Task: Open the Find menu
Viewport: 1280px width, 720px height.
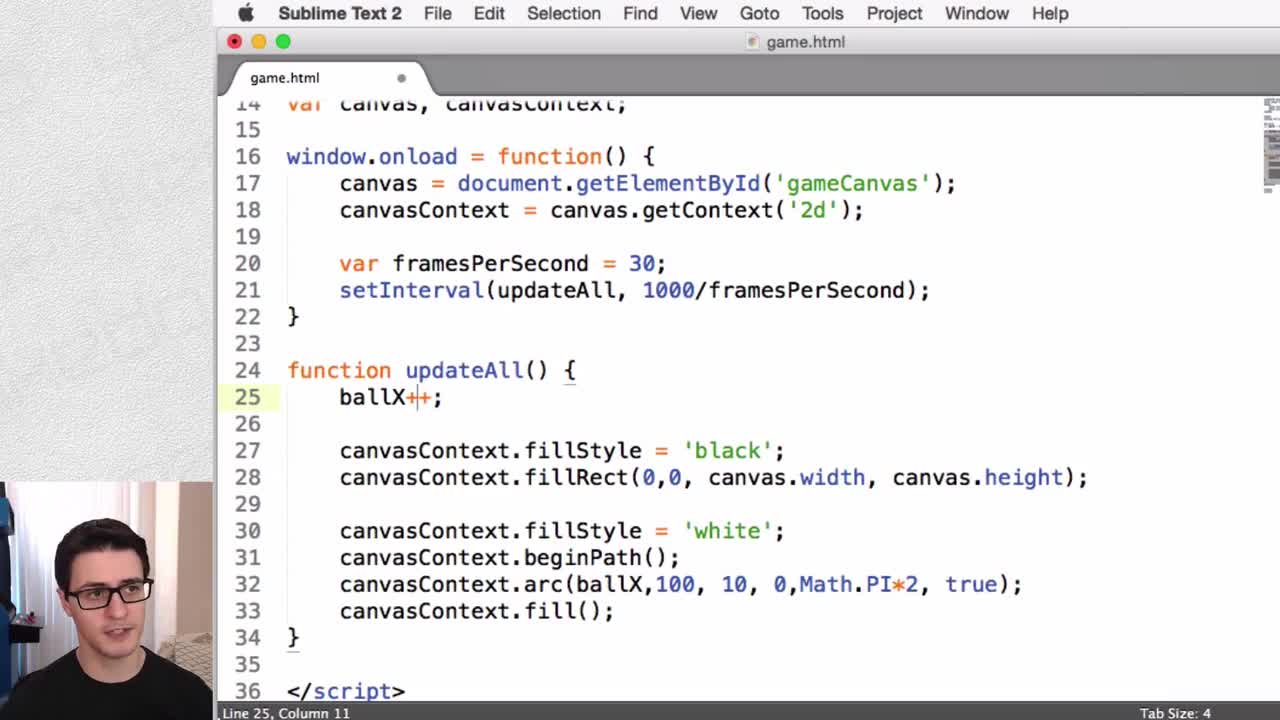Action: [x=640, y=13]
